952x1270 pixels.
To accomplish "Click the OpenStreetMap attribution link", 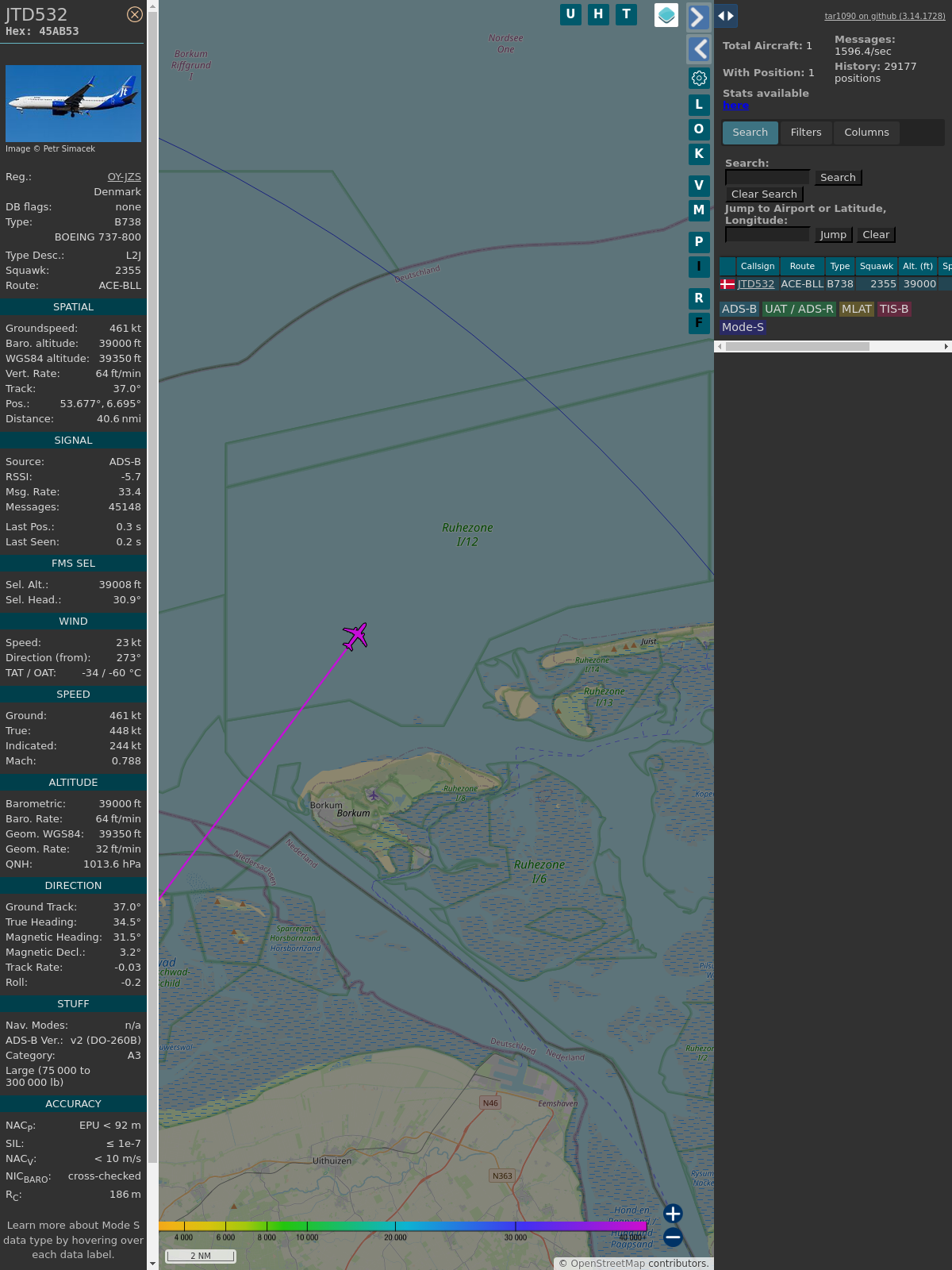I will click(x=608, y=1264).
